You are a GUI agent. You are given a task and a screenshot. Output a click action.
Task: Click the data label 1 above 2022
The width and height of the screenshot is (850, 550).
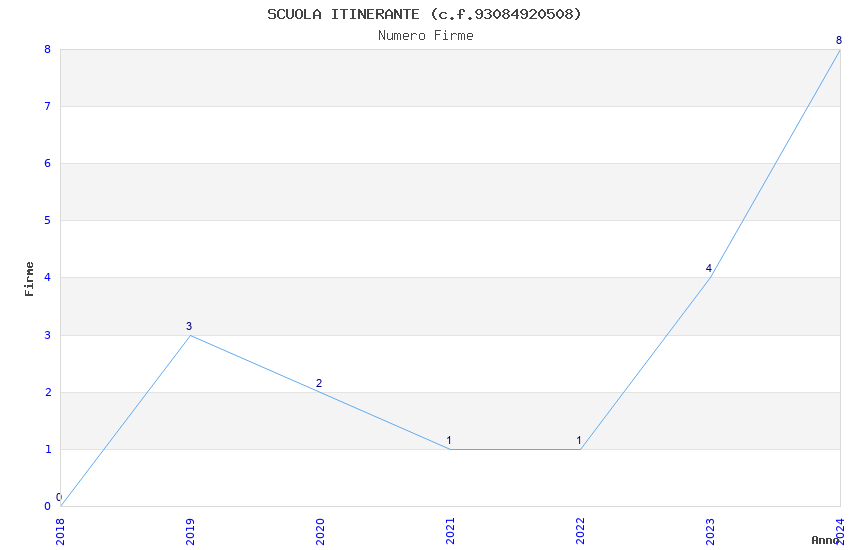[x=579, y=440]
